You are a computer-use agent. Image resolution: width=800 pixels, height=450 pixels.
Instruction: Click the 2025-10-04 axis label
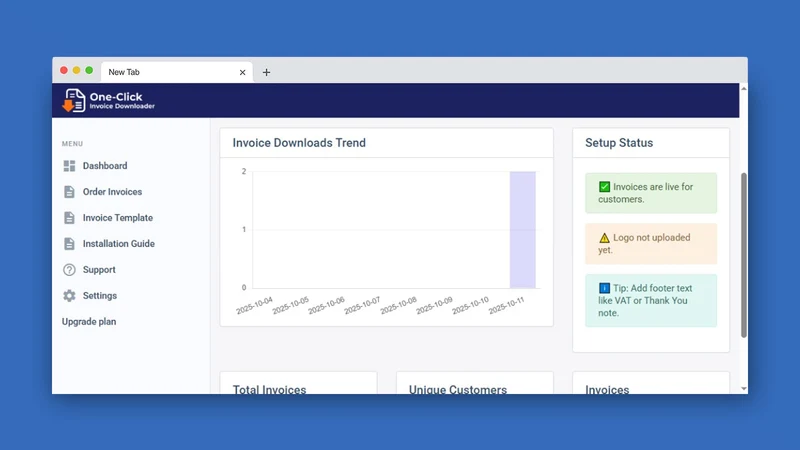[x=254, y=305]
